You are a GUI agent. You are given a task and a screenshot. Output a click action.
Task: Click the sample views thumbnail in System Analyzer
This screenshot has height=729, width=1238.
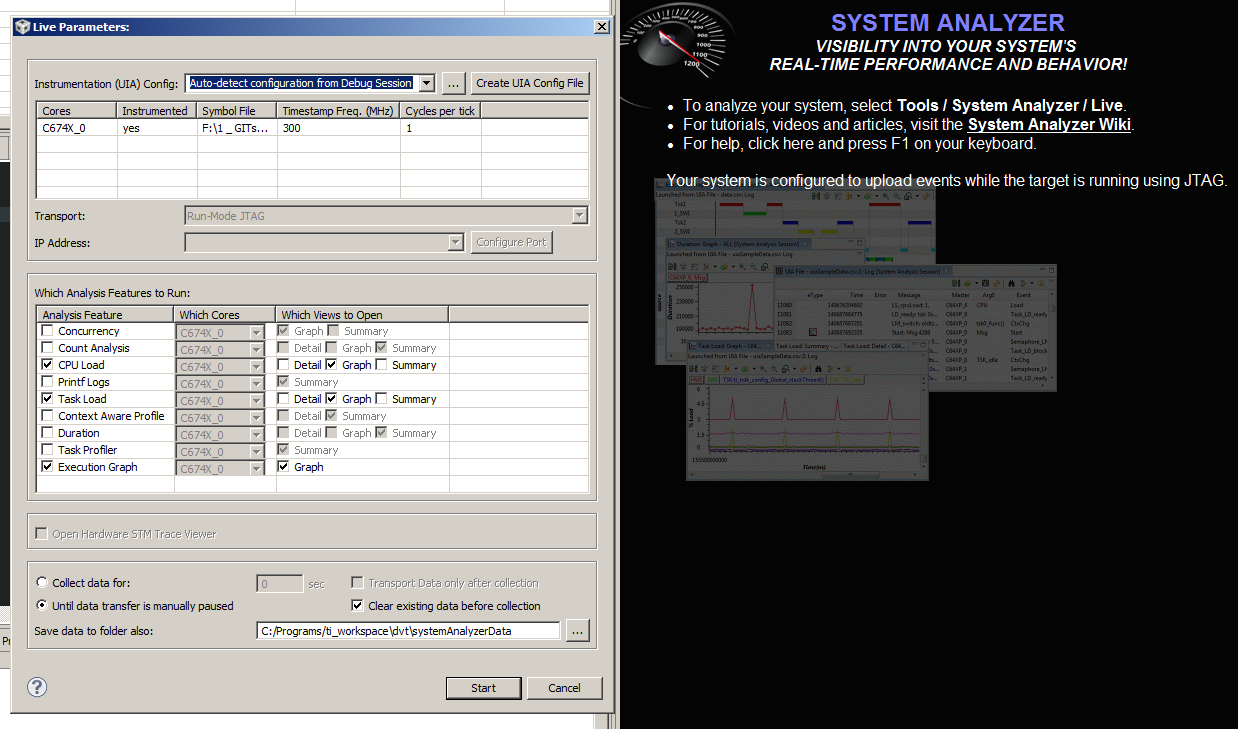point(855,328)
